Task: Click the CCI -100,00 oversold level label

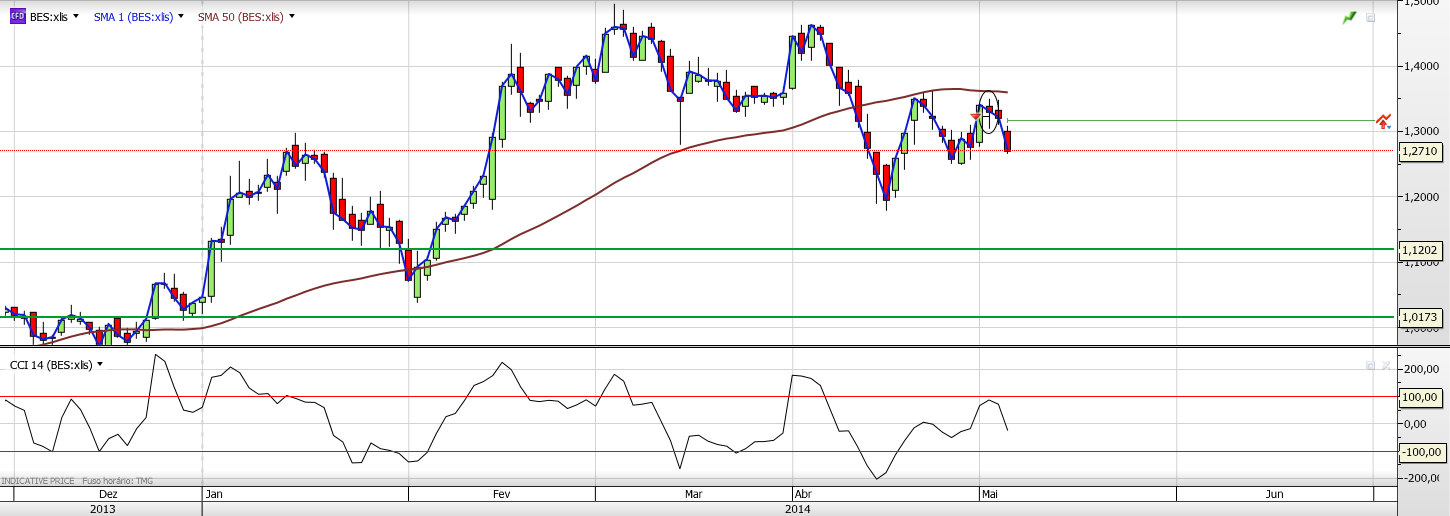Action: click(x=1421, y=452)
